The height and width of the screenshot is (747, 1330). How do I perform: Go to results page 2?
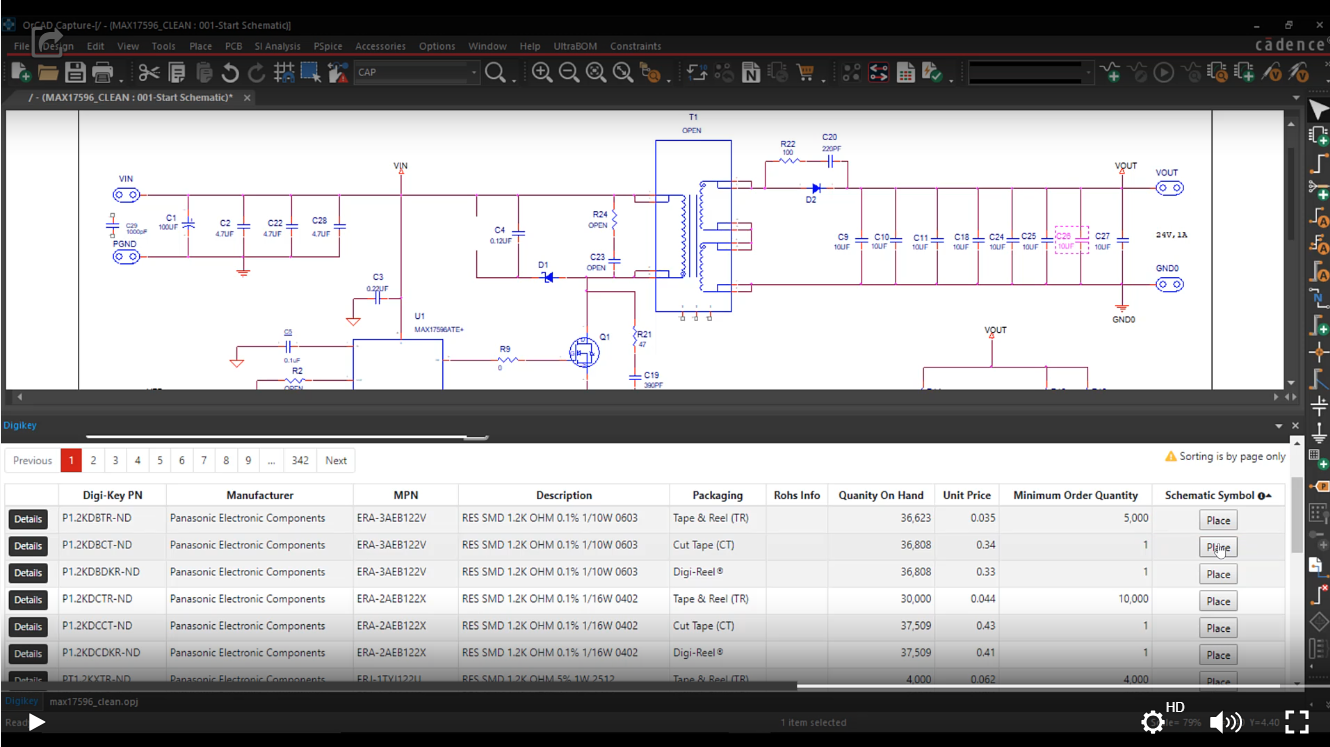(93, 460)
